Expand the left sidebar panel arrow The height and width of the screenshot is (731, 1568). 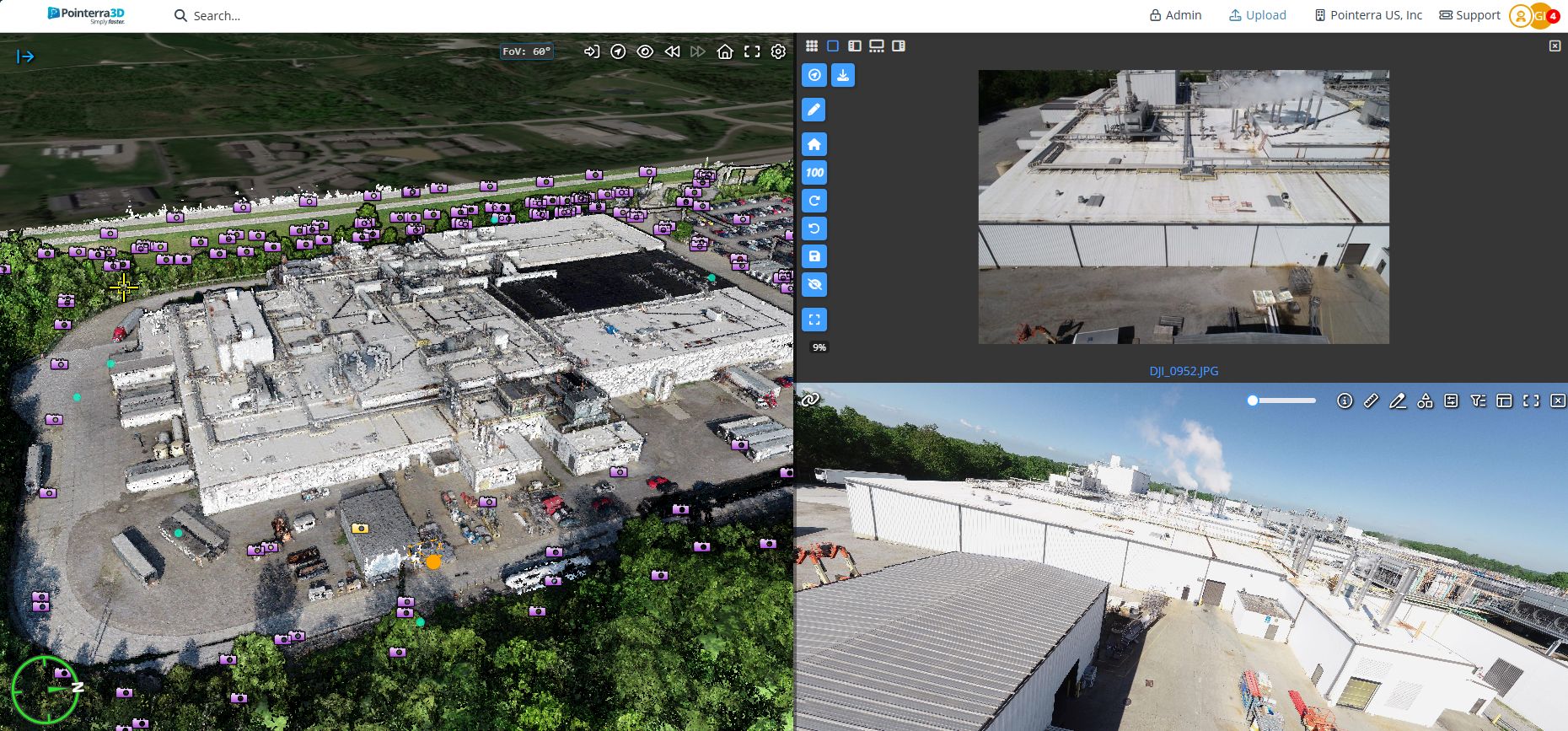pyautogui.click(x=25, y=56)
